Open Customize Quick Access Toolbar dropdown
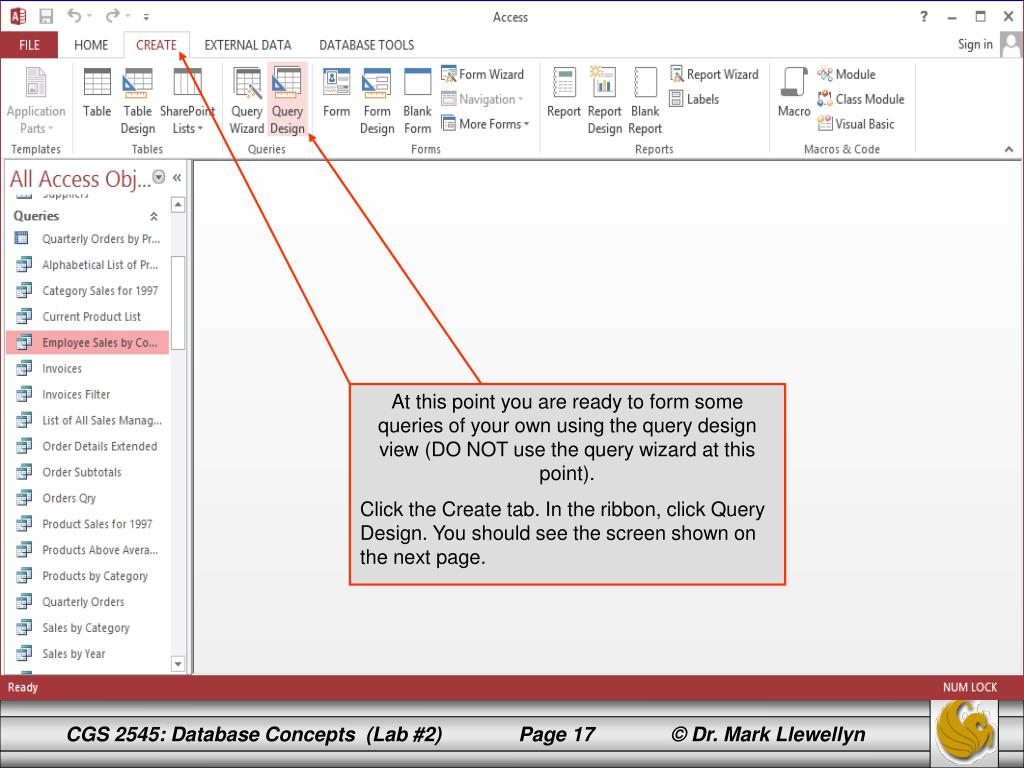Image resolution: width=1024 pixels, height=768 pixels. (x=146, y=17)
